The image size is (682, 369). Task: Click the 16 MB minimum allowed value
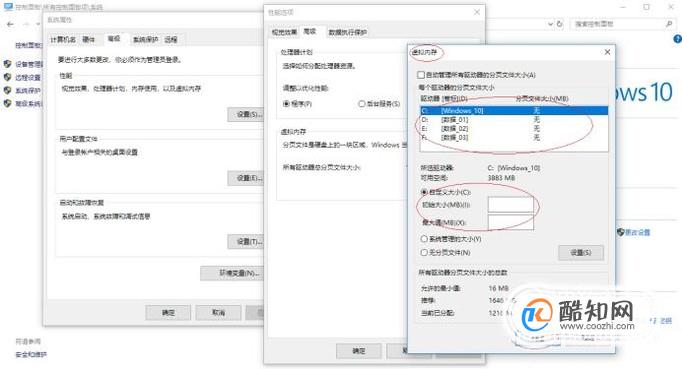point(498,288)
